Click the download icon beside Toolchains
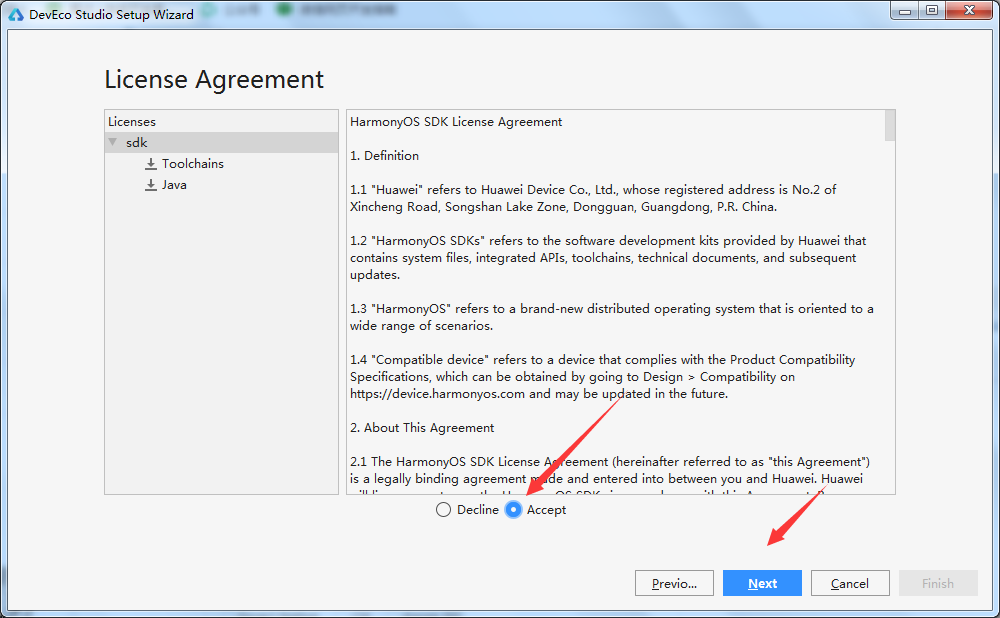The width and height of the screenshot is (1000, 618). tap(151, 164)
